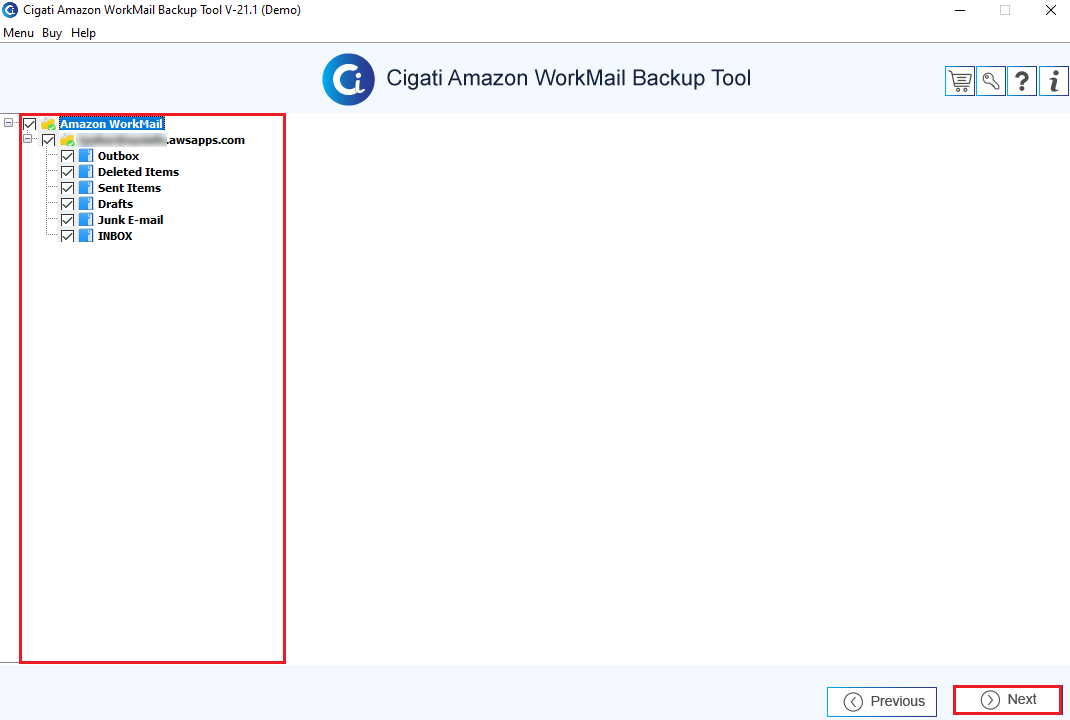Open the Menu menu

point(18,33)
